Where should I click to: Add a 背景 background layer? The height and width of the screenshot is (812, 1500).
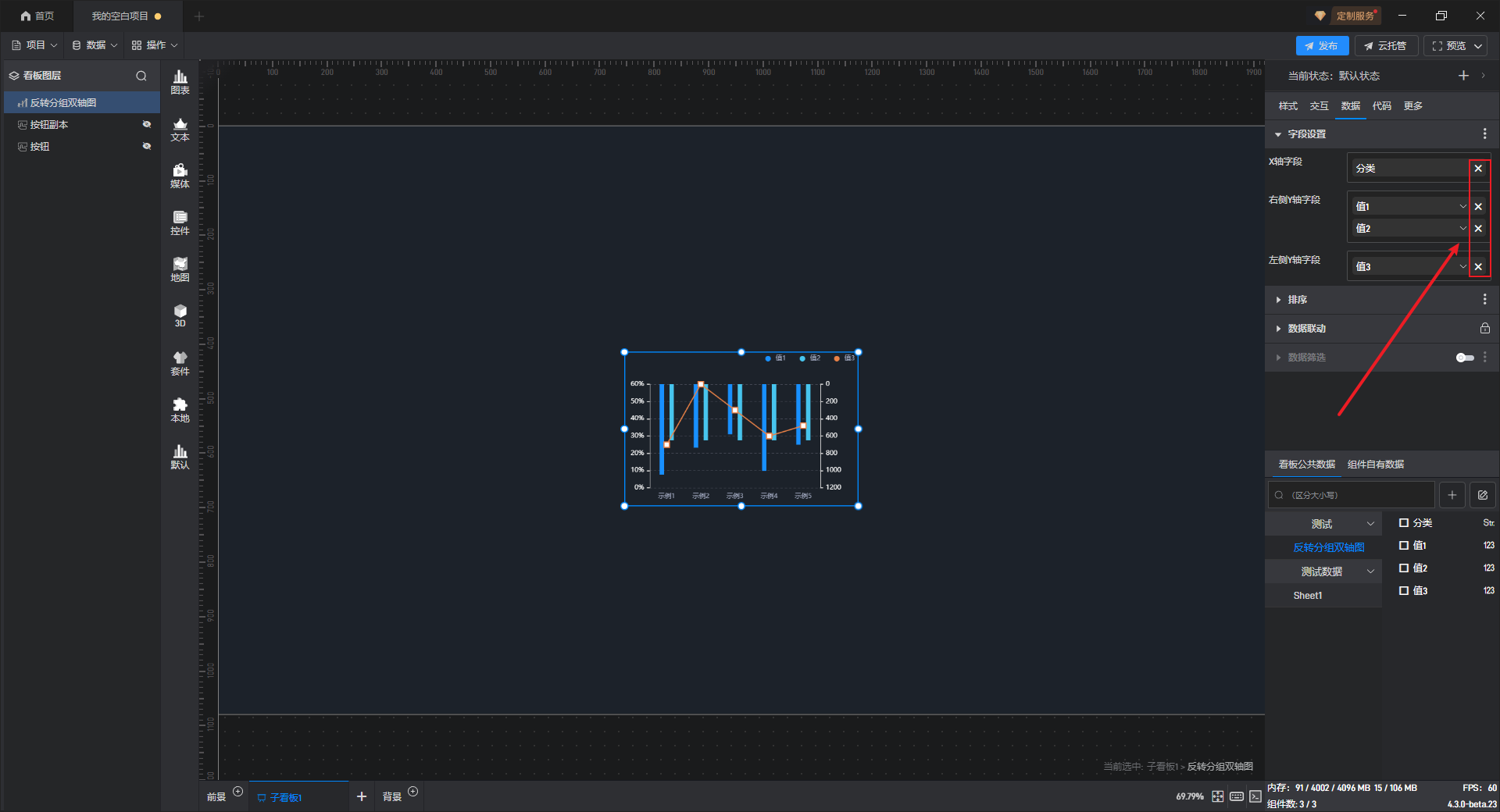[413, 792]
